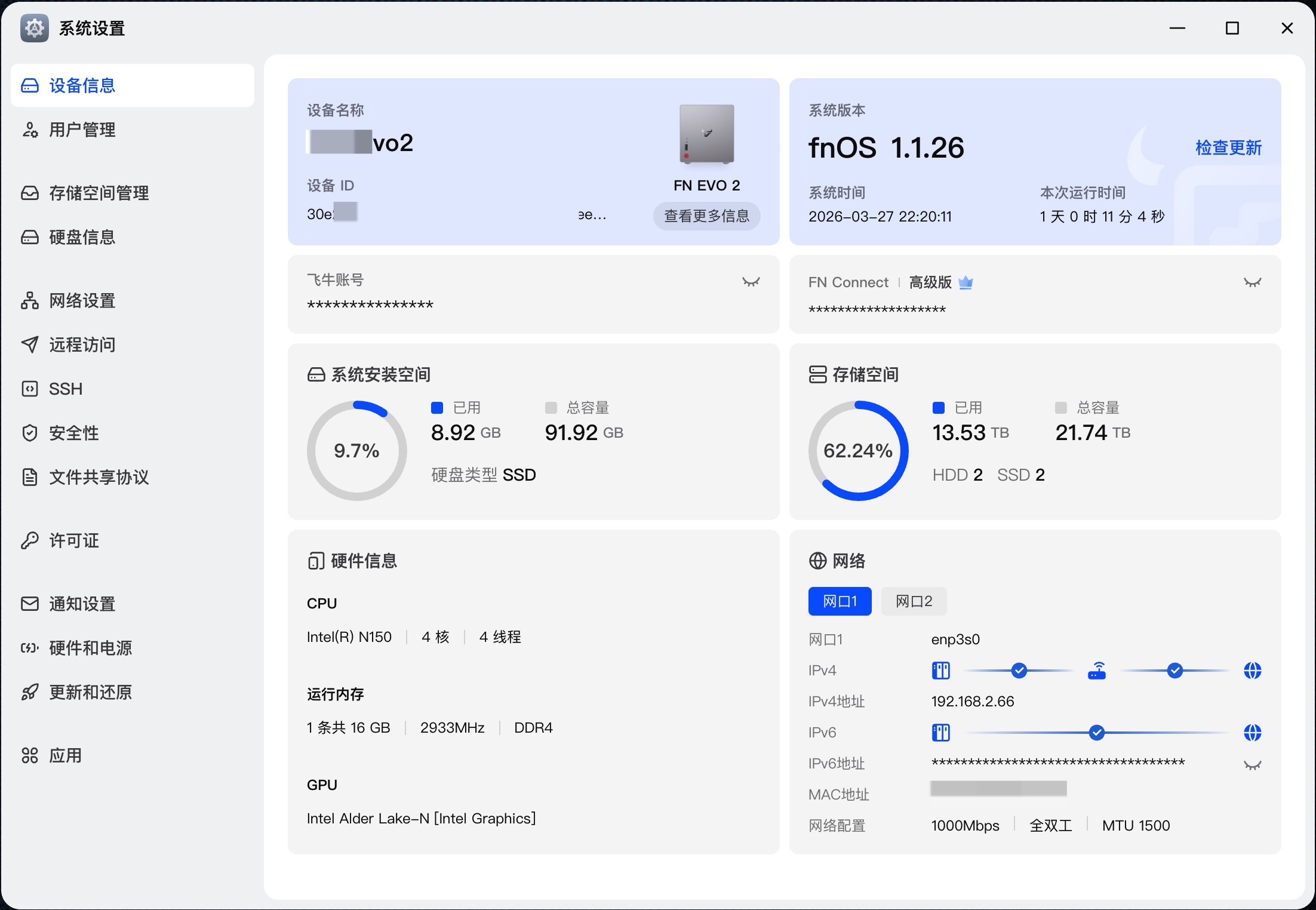Click the 远程访问 paper-plane icon
The image size is (1316, 910).
[30, 345]
